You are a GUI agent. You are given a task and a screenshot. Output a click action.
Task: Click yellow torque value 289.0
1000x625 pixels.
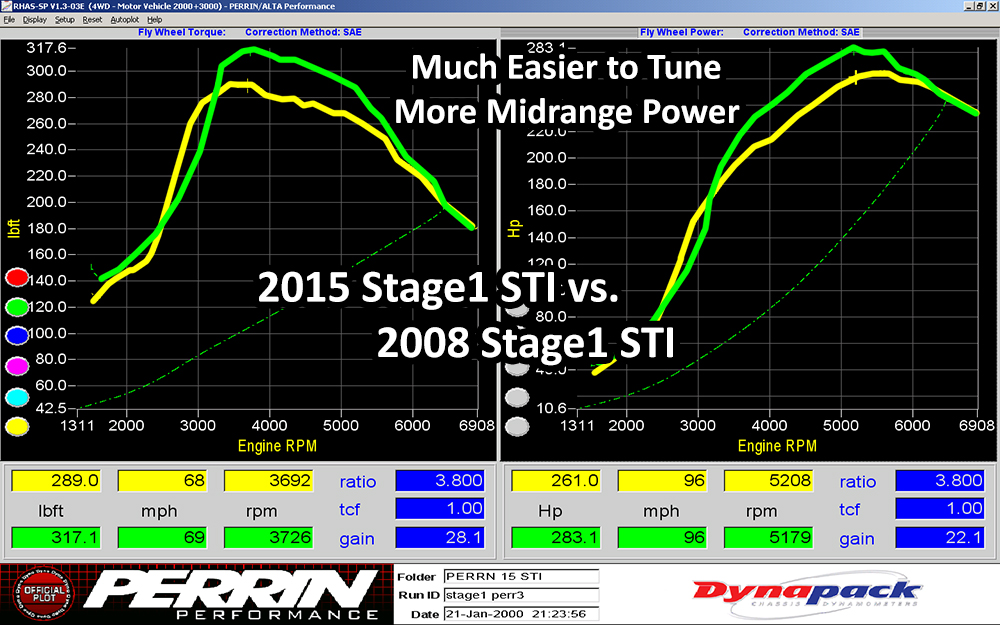point(56,480)
